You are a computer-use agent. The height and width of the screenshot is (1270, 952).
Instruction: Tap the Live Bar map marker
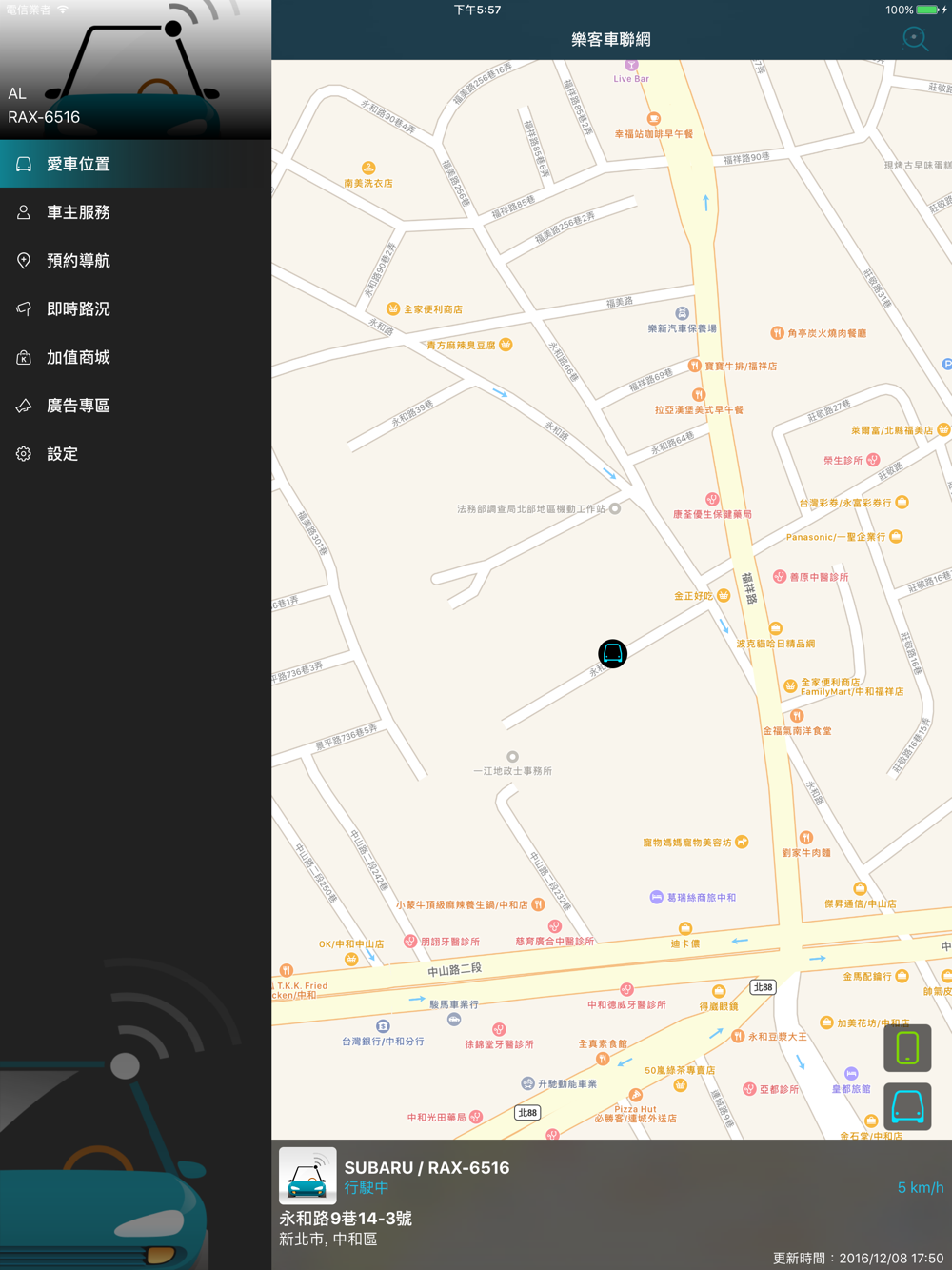[631, 65]
